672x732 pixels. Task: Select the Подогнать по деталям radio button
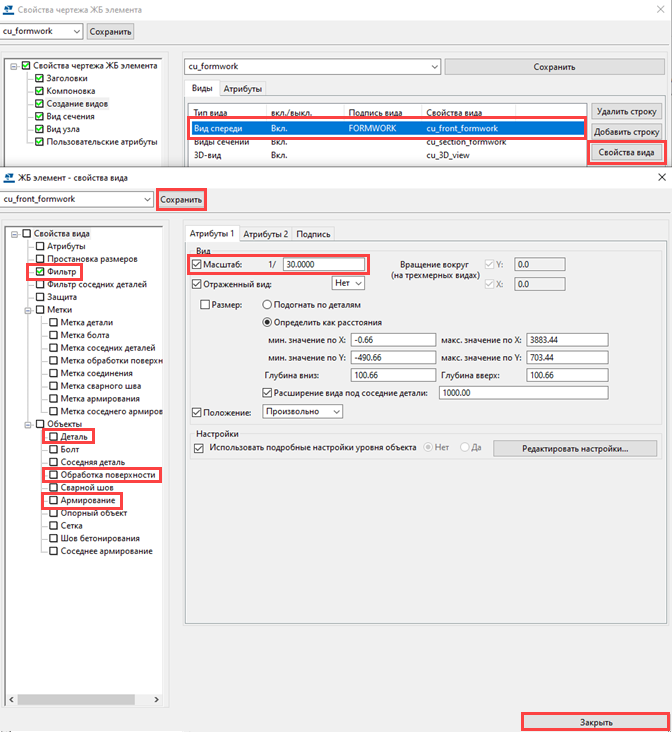[268, 304]
